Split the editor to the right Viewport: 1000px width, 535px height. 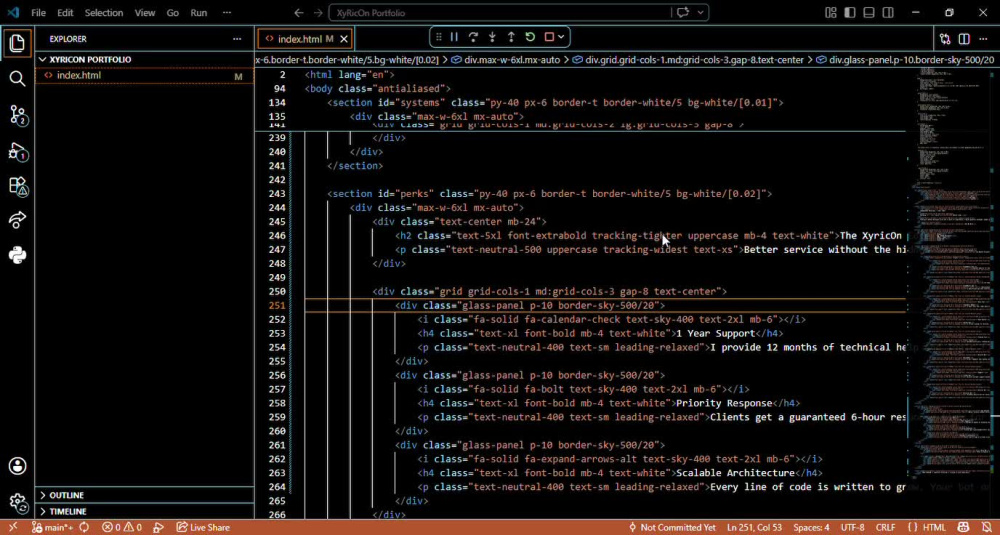[964, 40]
